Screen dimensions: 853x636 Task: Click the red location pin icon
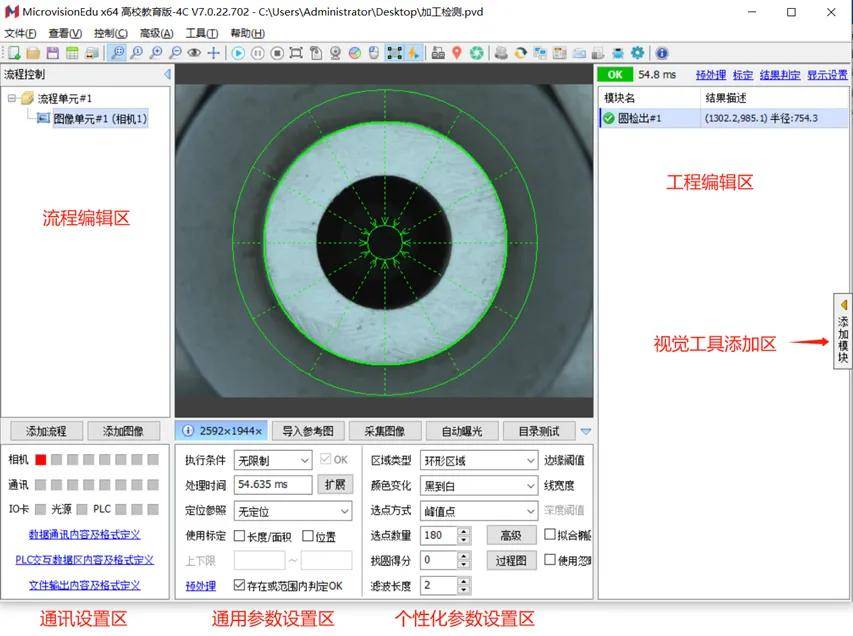pos(457,53)
